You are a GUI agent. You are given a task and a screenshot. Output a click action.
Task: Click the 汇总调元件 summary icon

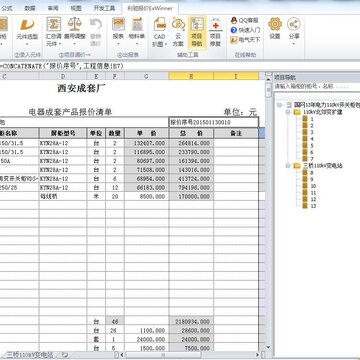coord(53,25)
